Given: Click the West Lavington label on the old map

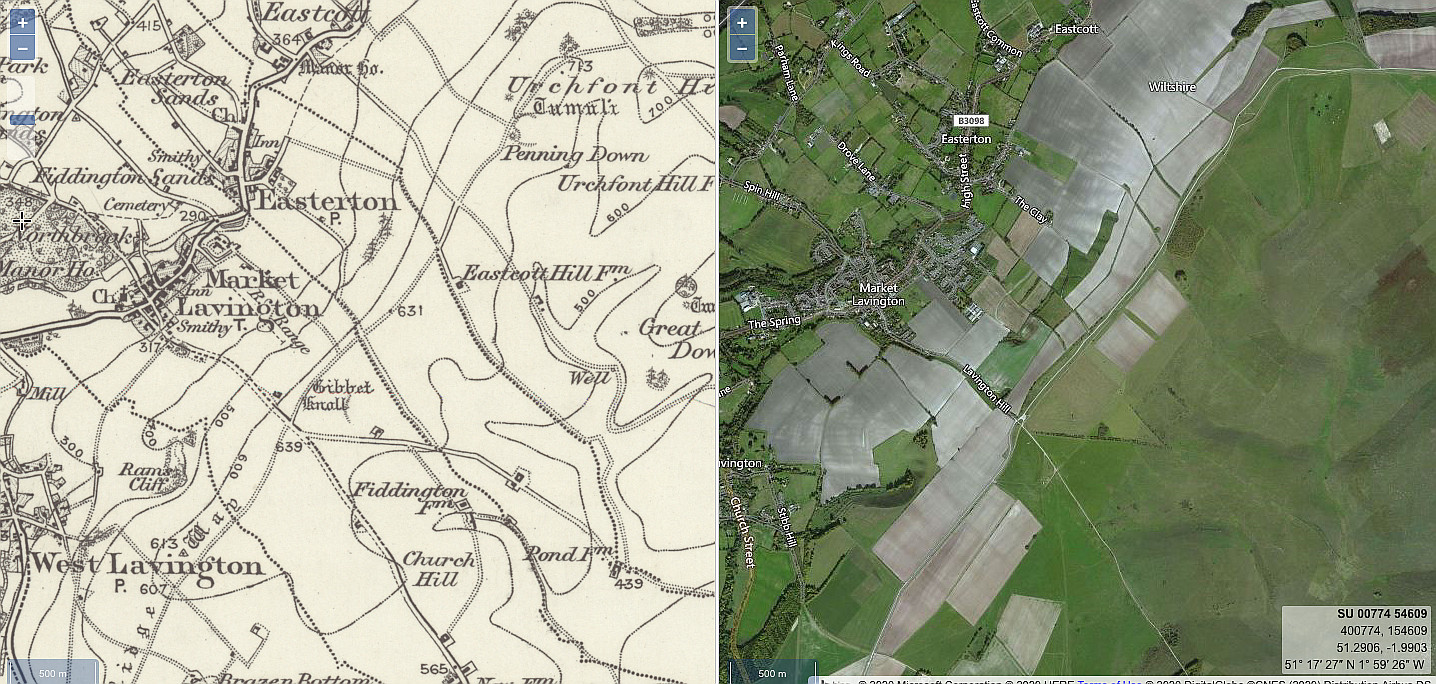Looking at the screenshot, I should pyautogui.click(x=145, y=564).
